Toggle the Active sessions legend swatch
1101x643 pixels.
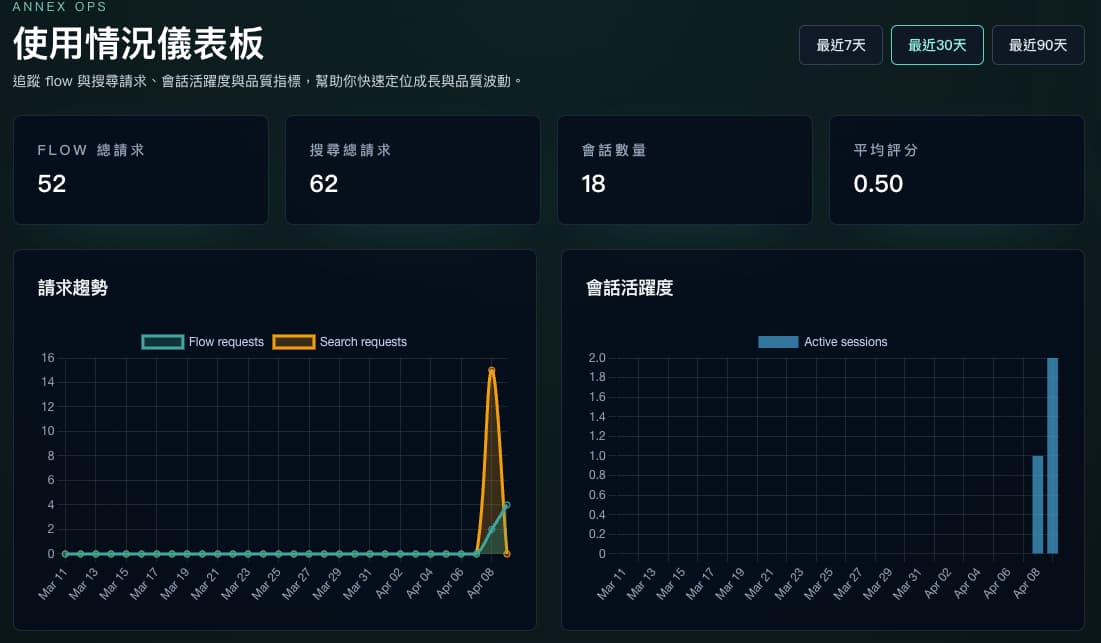click(x=778, y=342)
